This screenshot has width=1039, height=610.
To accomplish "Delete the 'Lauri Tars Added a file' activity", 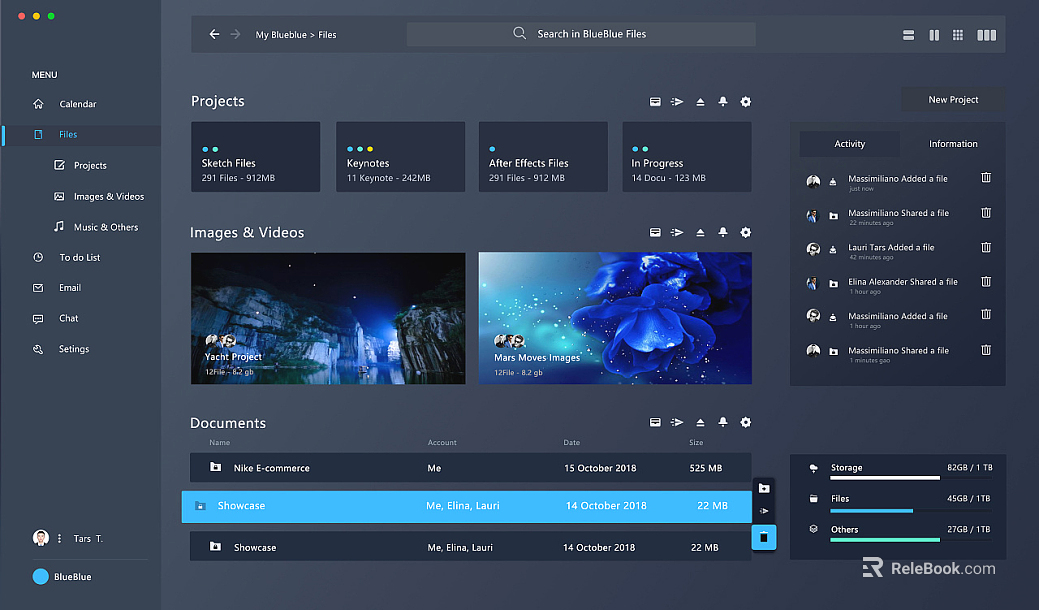I will click(986, 247).
